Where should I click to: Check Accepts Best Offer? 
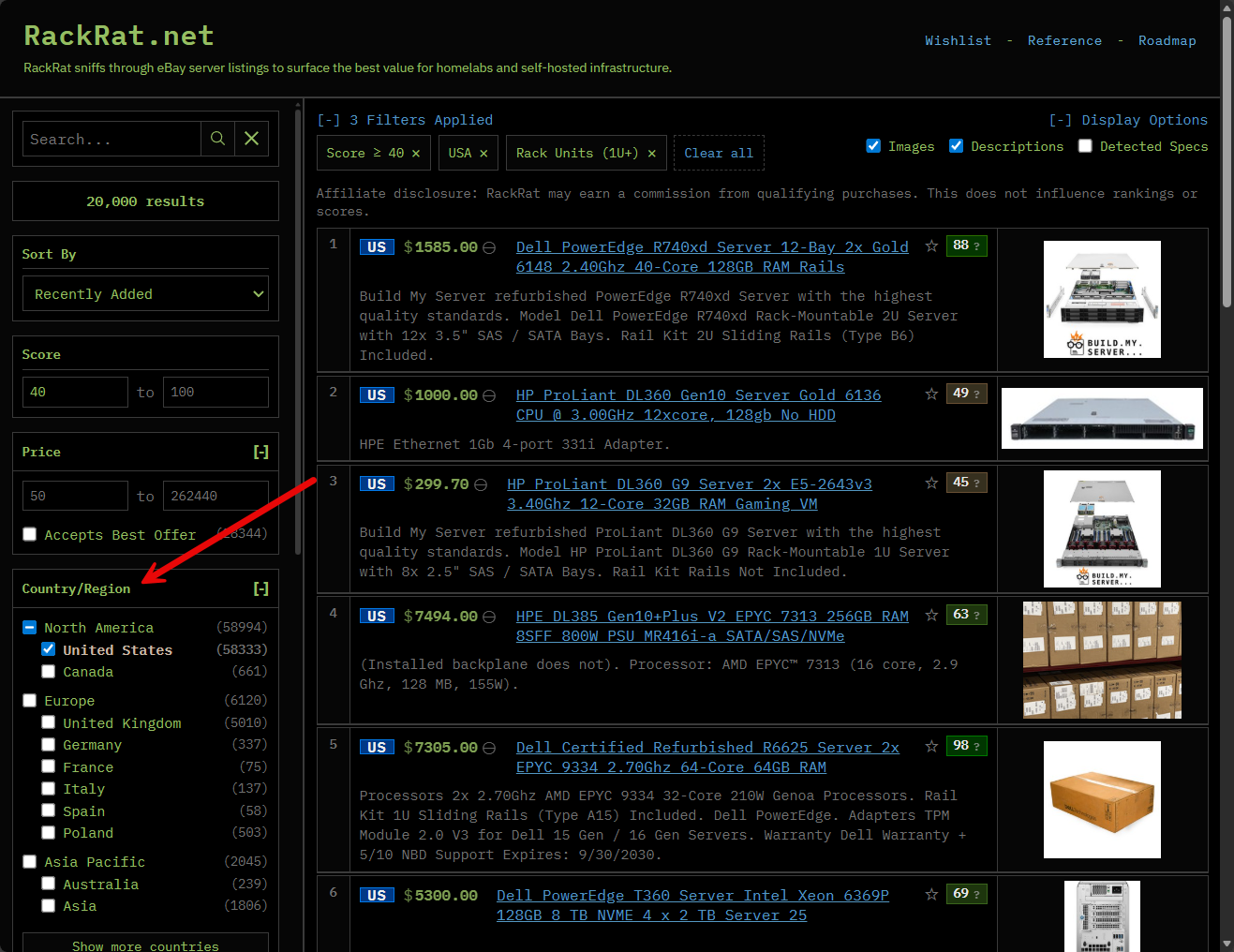point(30,534)
